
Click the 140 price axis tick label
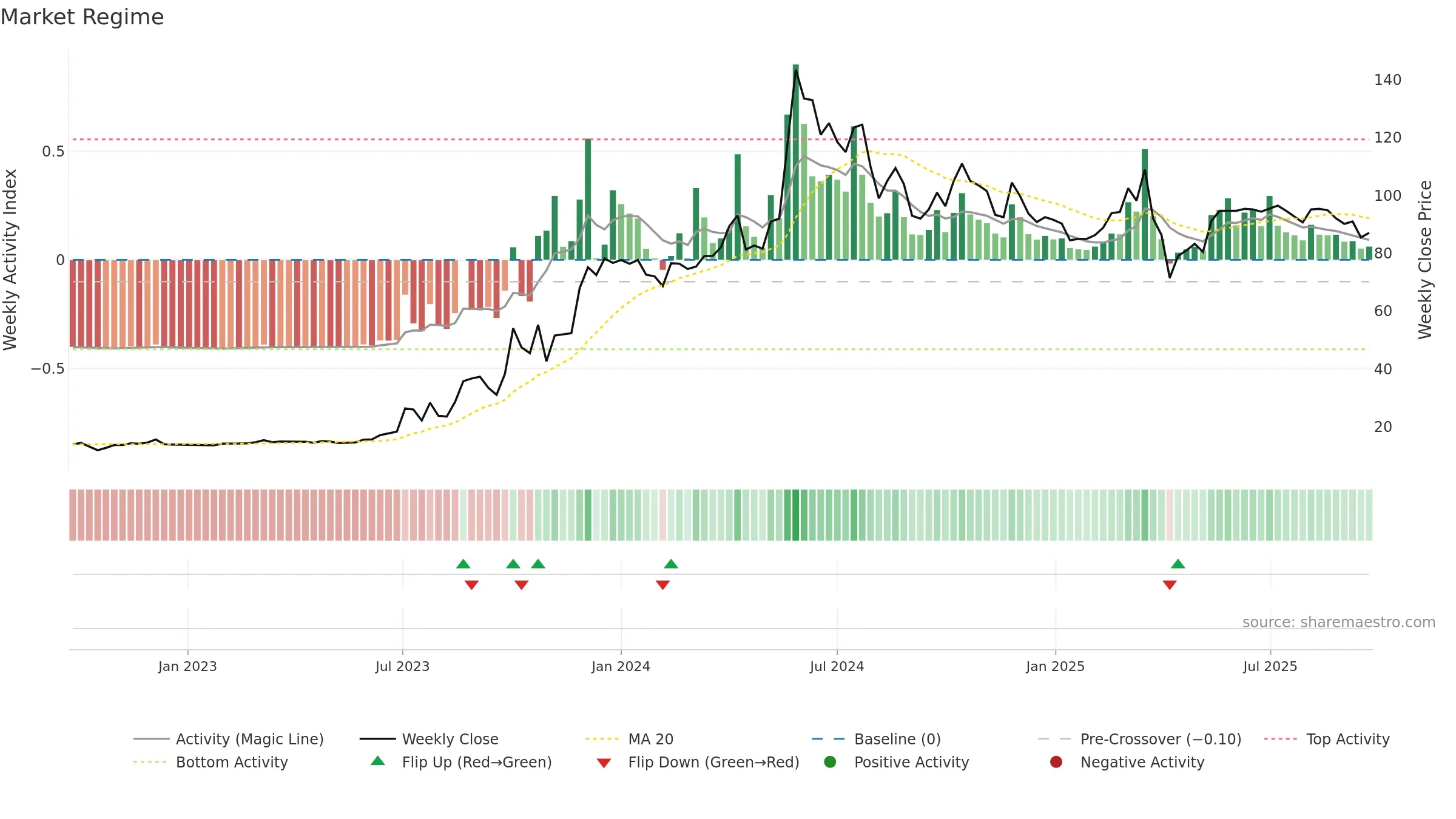pyautogui.click(x=1387, y=80)
